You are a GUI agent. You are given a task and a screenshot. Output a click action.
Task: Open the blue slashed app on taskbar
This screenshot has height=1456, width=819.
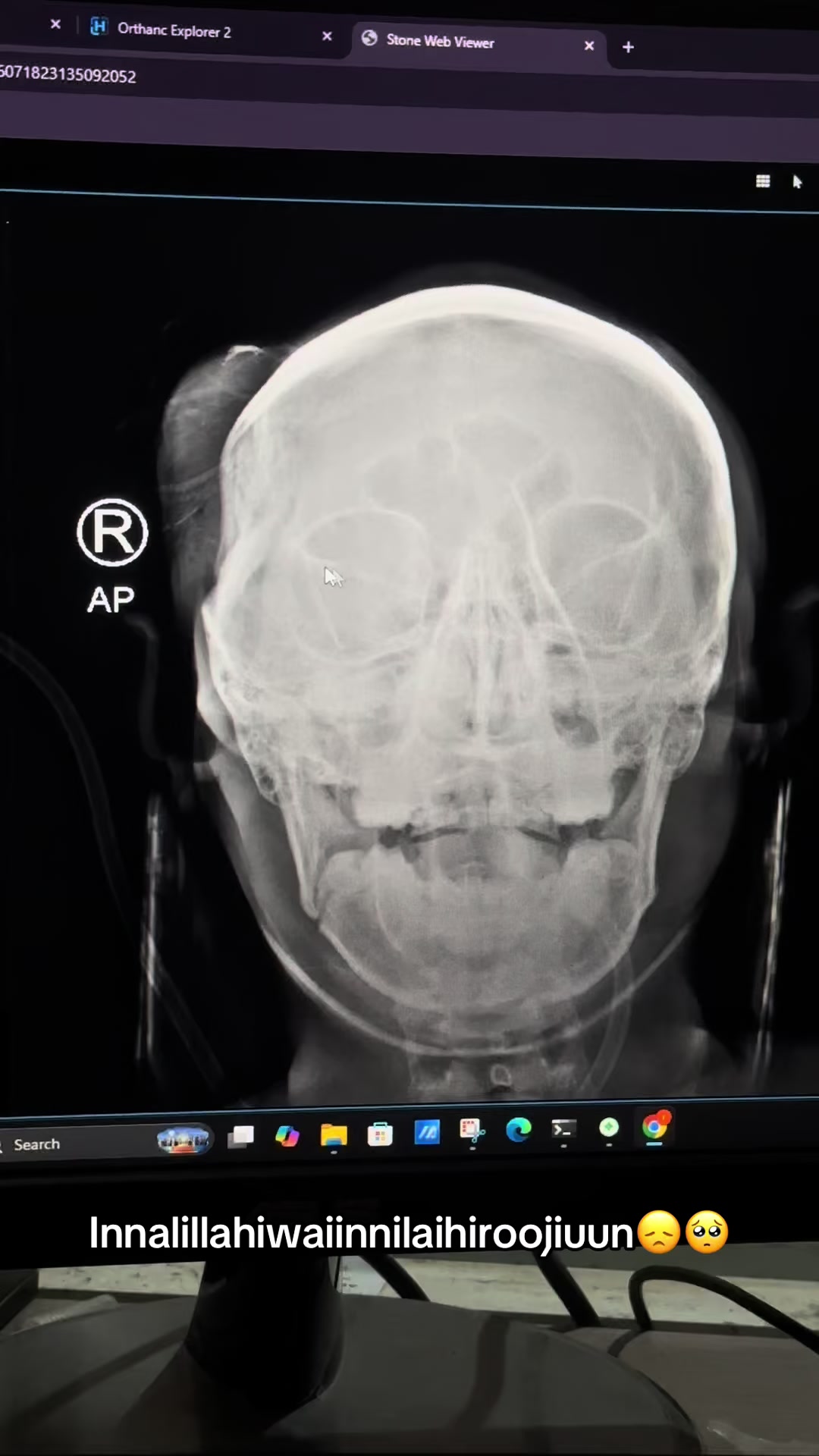427,1133
